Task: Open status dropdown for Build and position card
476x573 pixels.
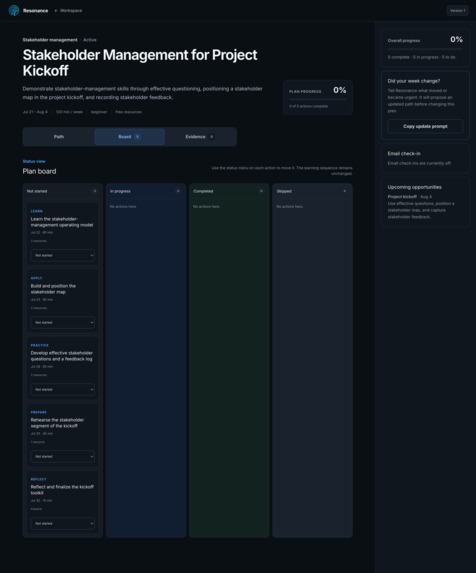Action: 62,323
